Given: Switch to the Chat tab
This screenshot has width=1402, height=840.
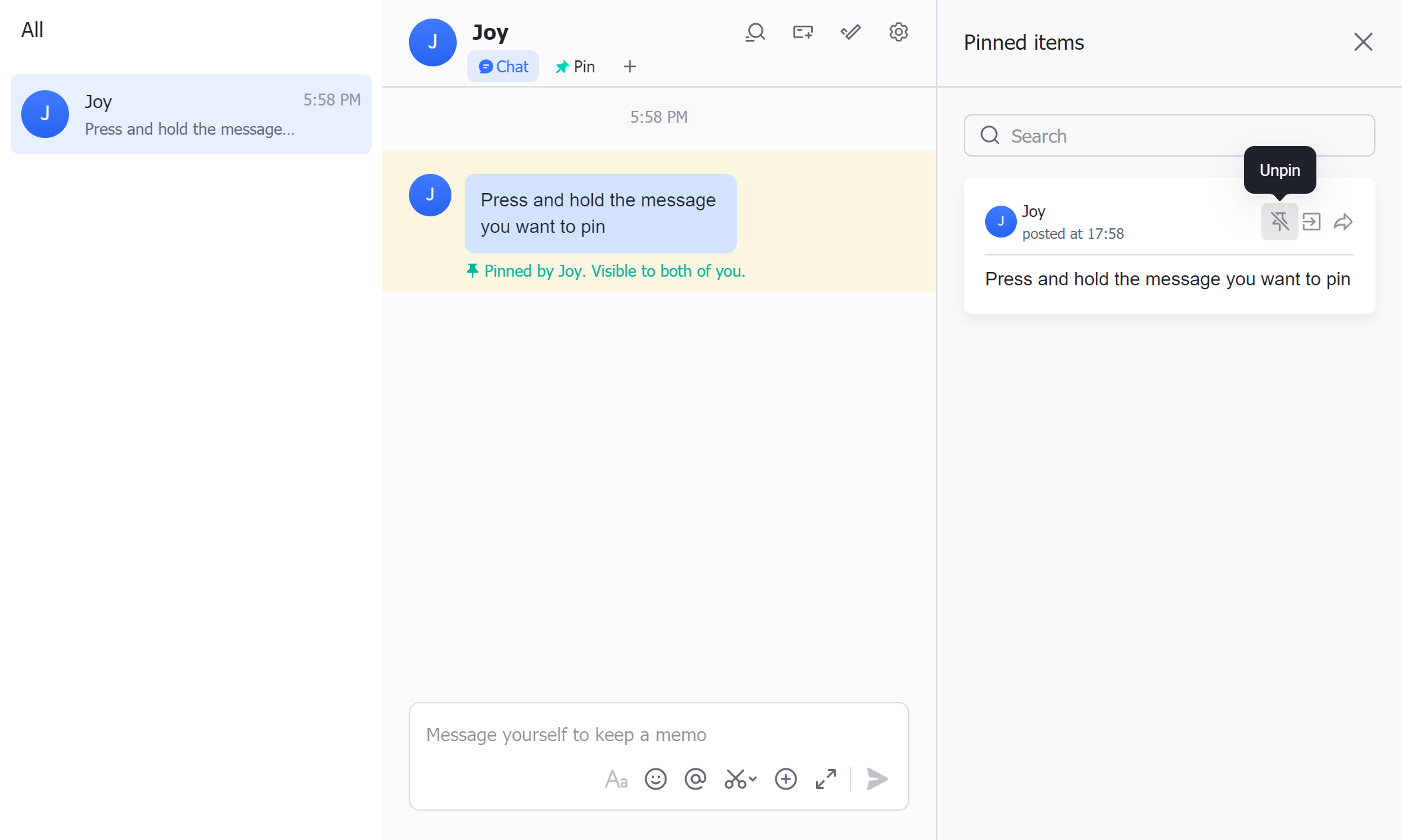Looking at the screenshot, I should pos(503,66).
